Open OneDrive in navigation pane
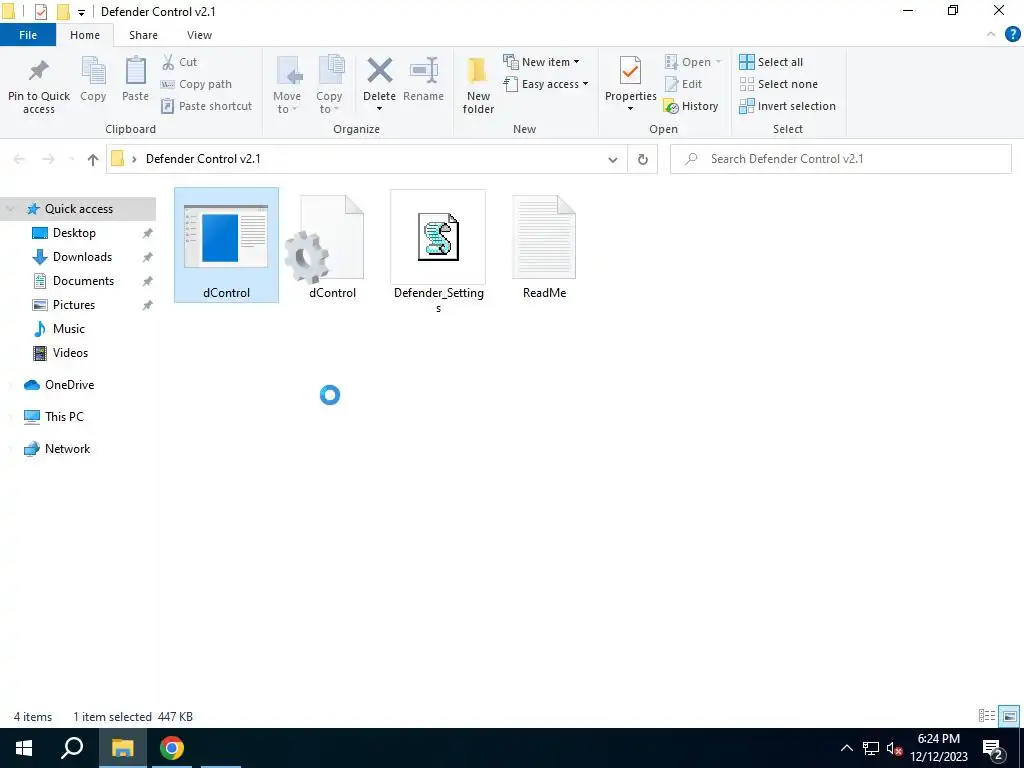Screen dimensions: 1024x768 tap(69, 385)
